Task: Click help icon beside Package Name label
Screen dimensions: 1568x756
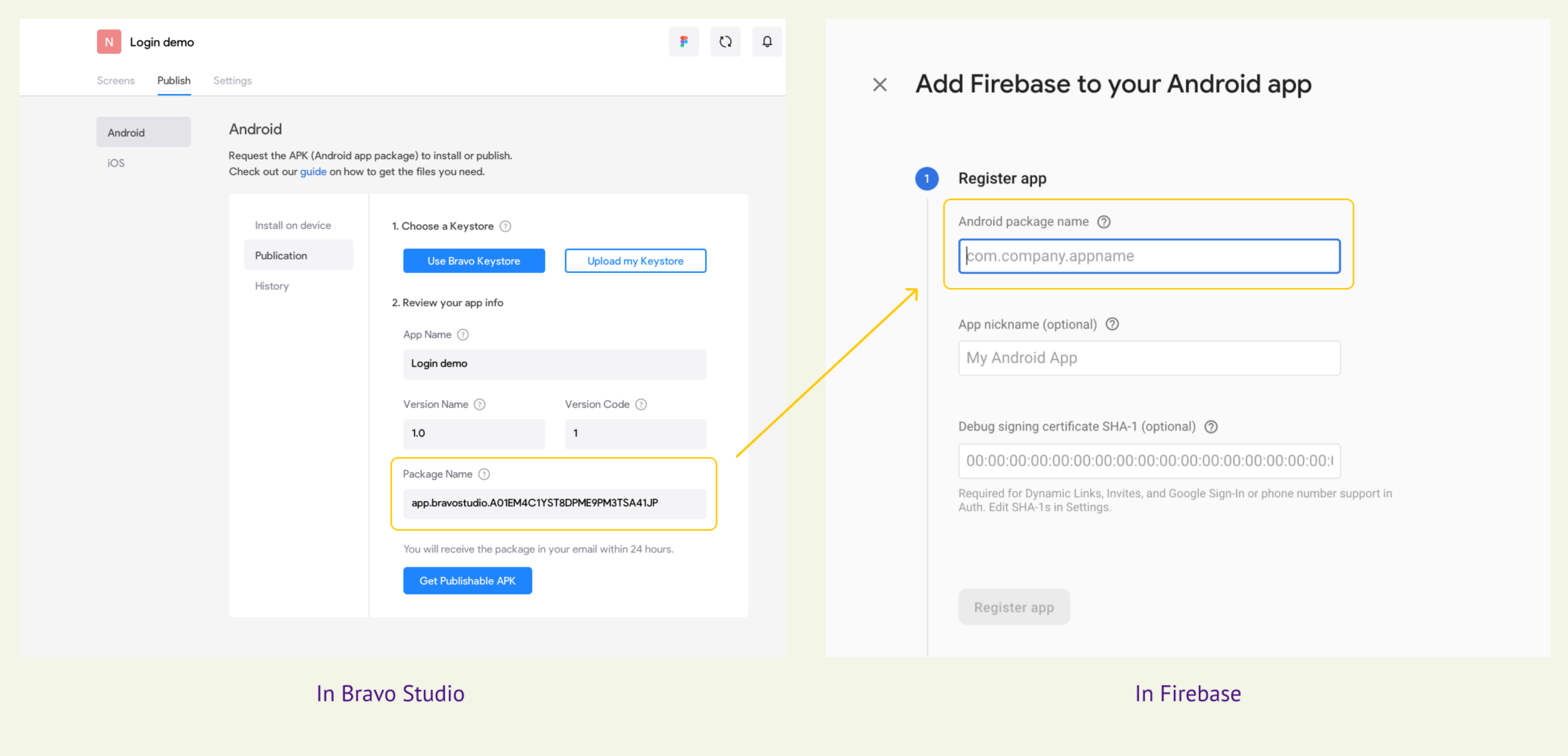Action: pyautogui.click(x=484, y=474)
